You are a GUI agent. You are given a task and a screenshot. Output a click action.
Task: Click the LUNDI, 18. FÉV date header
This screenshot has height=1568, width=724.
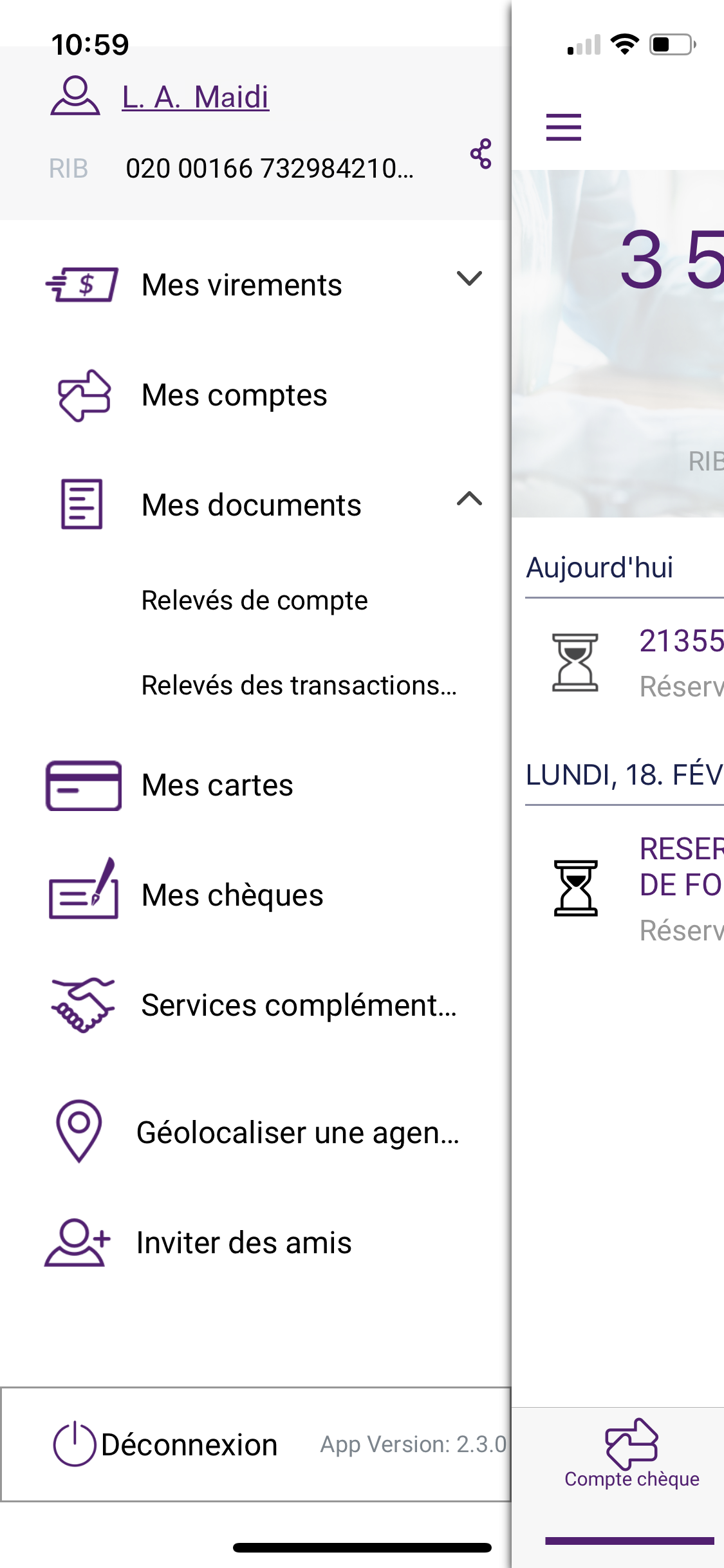[624, 775]
